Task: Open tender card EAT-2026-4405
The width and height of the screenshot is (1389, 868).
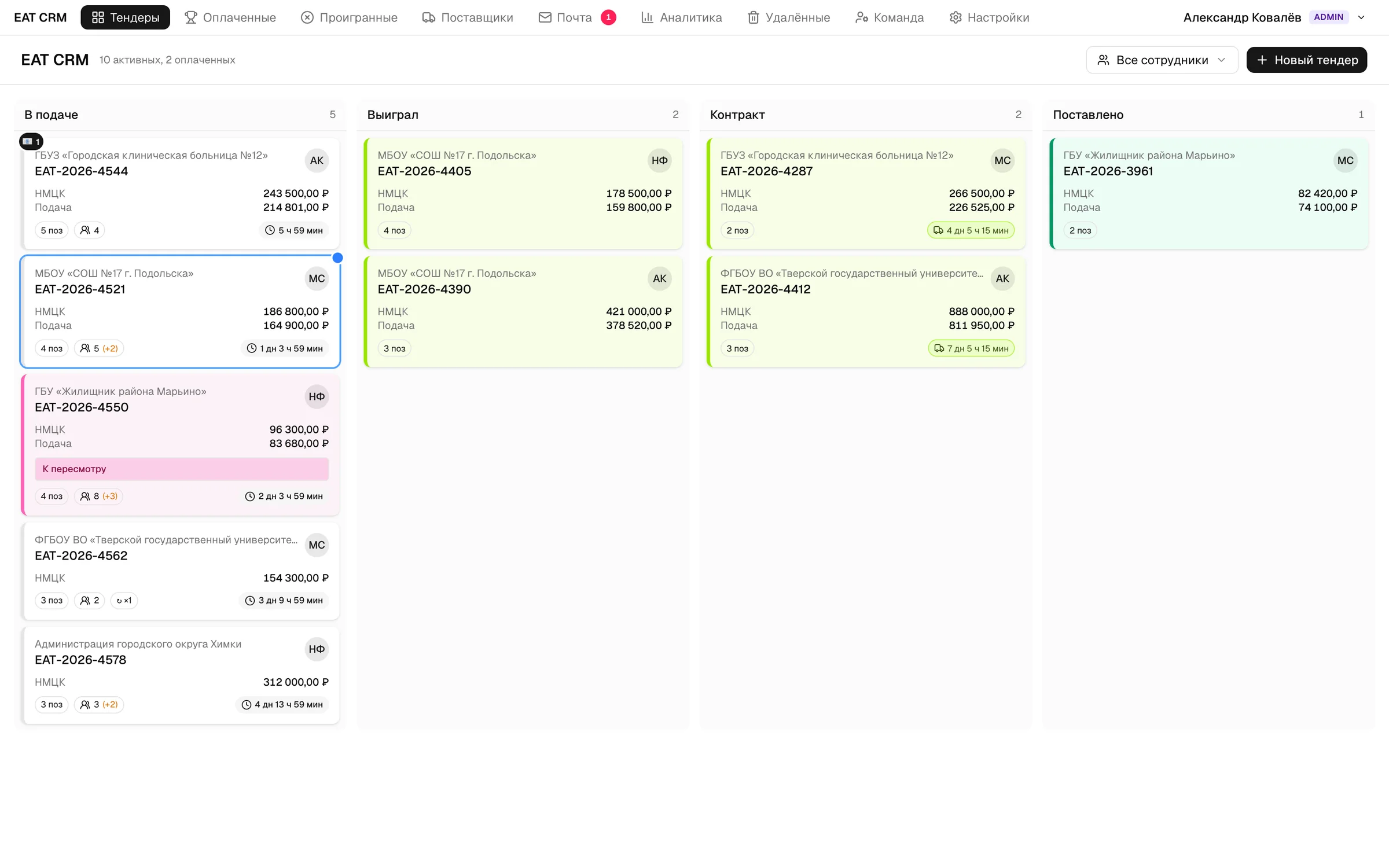Action: click(x=524, y=194)
